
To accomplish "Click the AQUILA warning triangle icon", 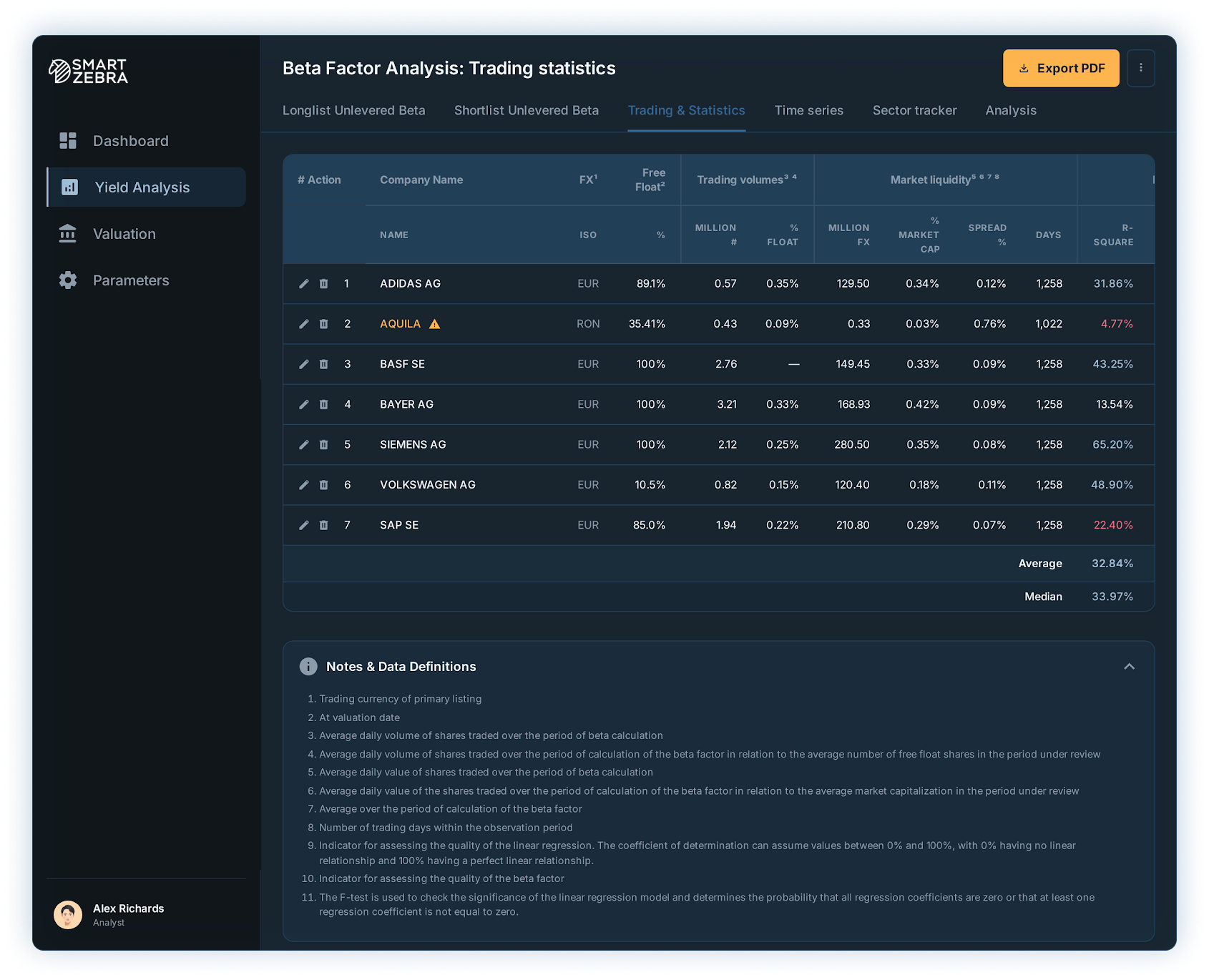I will (434, 324).
